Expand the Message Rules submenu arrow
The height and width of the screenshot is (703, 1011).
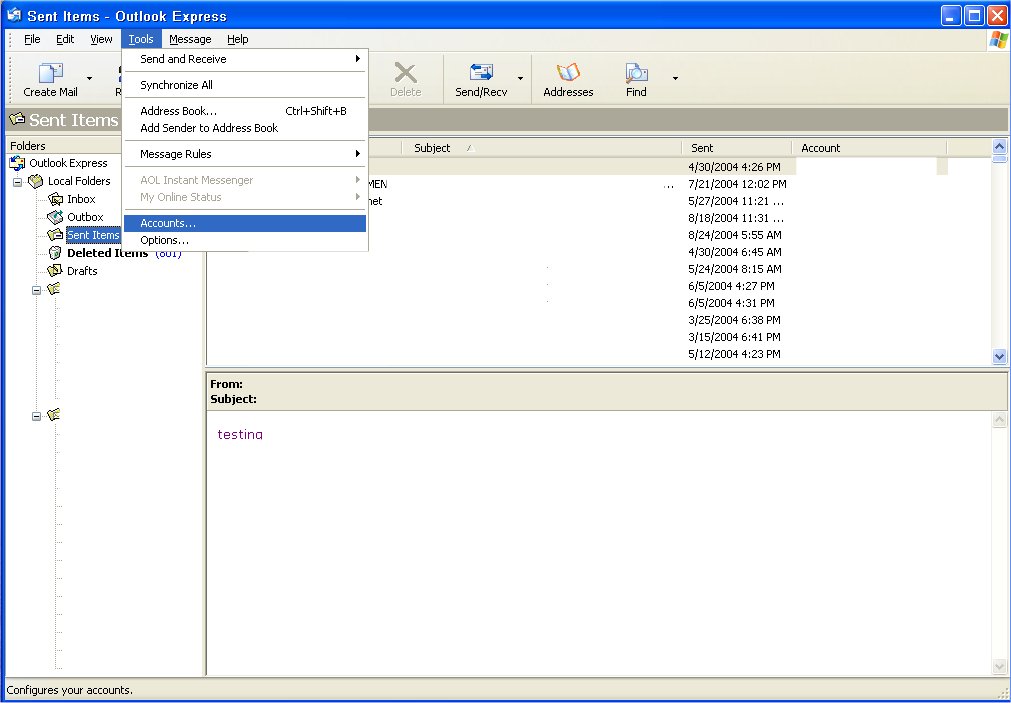[x=358, y=153]
